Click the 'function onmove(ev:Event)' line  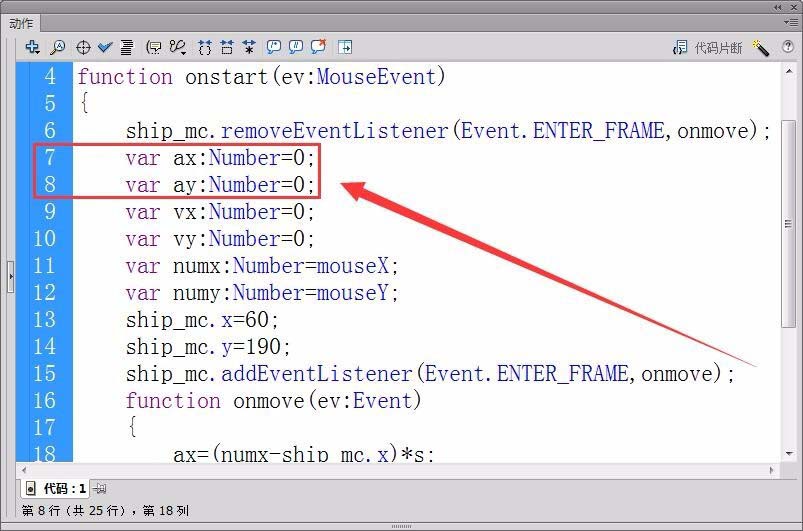pyautogui.click(x=273, y=401)
